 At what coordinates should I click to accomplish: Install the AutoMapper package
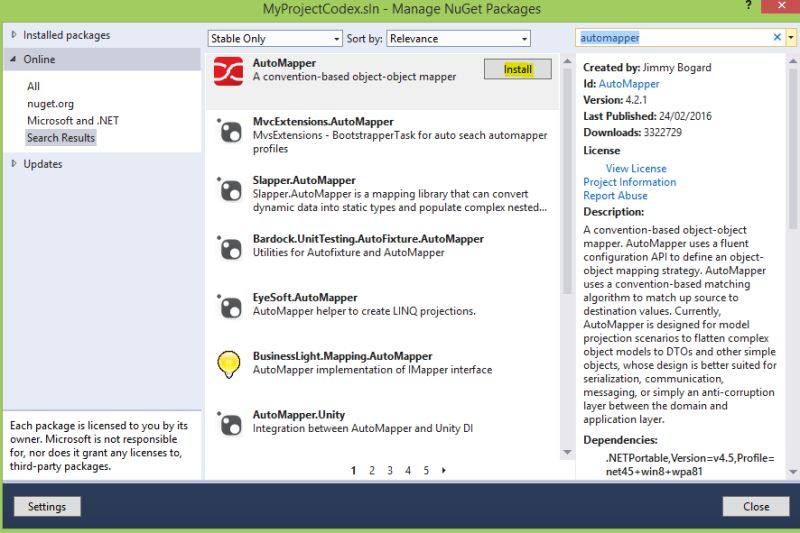(x=518, y=69)
